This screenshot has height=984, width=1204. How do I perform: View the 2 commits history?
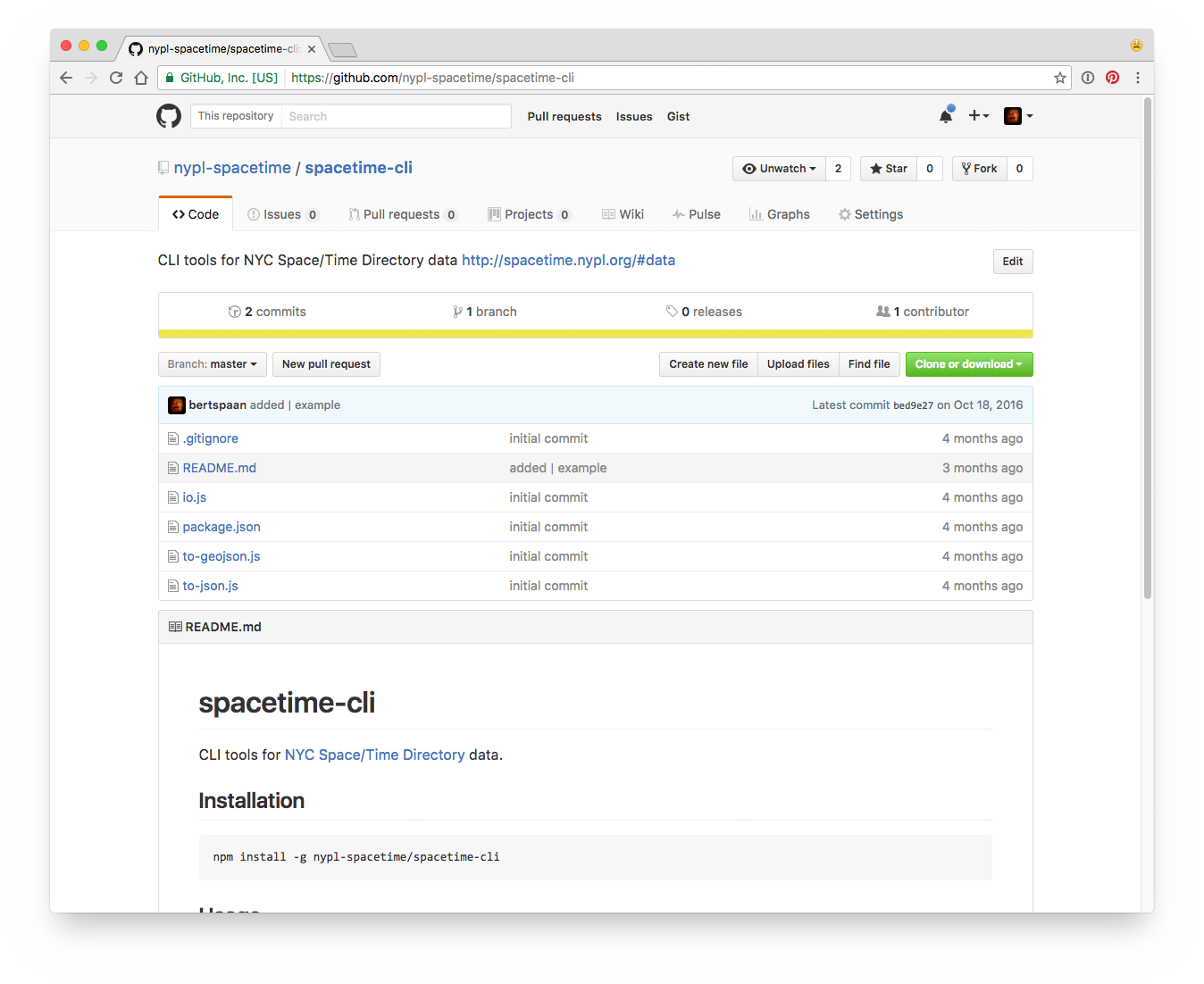267,312
